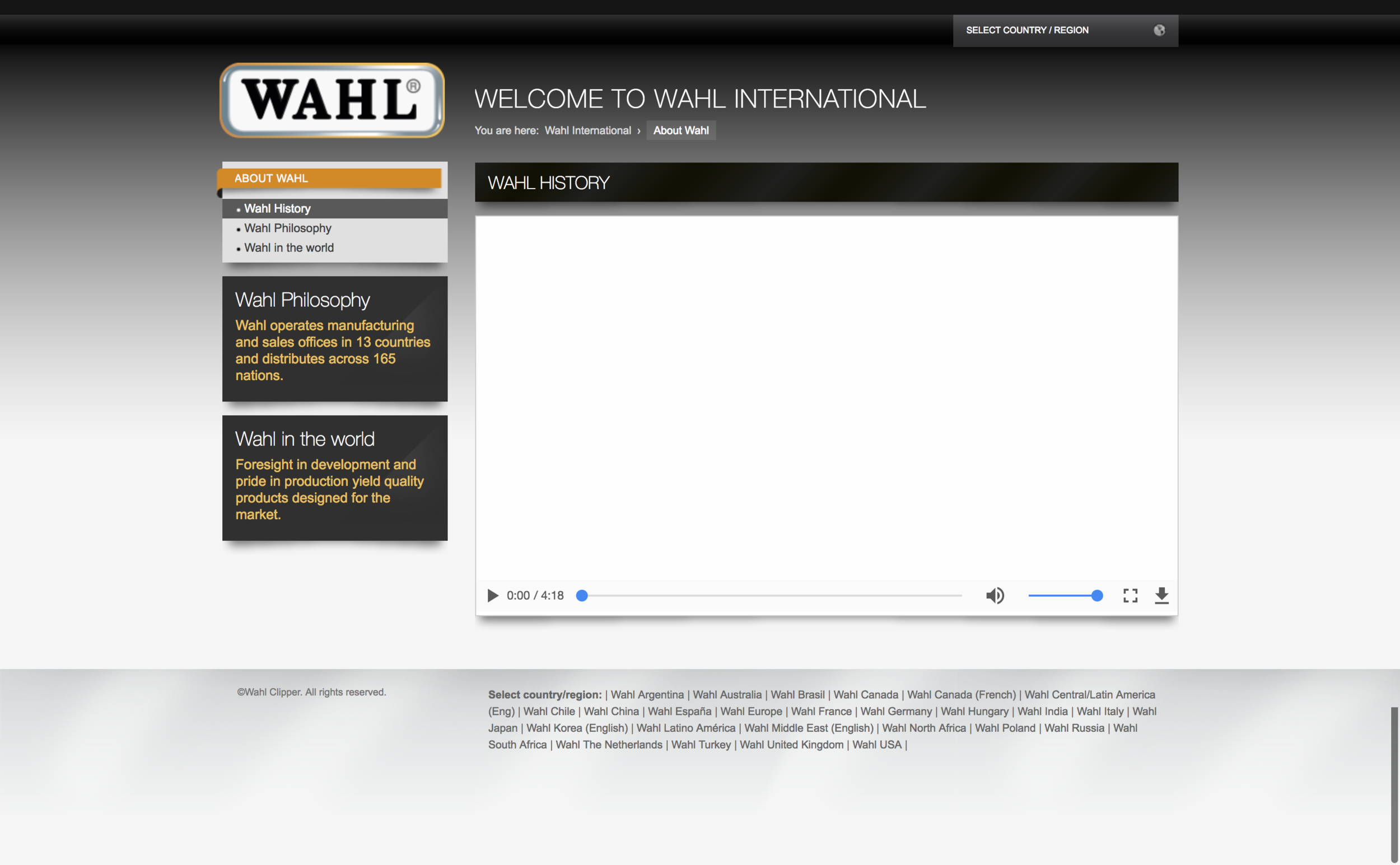Click the 0:00 / 4:18 video time display

(x=535, y=596)
